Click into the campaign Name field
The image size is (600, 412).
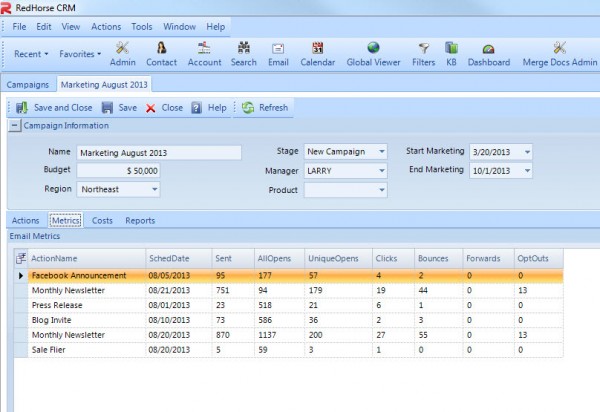[x=159, y=153]
